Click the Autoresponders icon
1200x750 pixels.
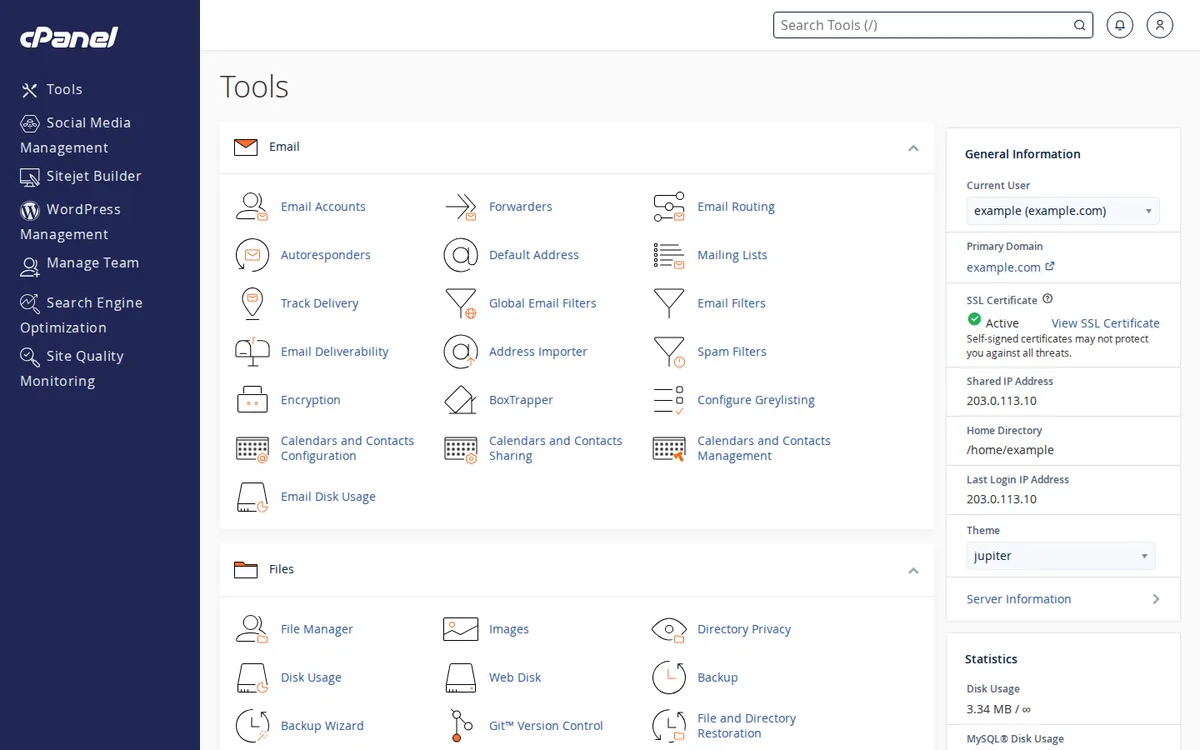[252, 255]
